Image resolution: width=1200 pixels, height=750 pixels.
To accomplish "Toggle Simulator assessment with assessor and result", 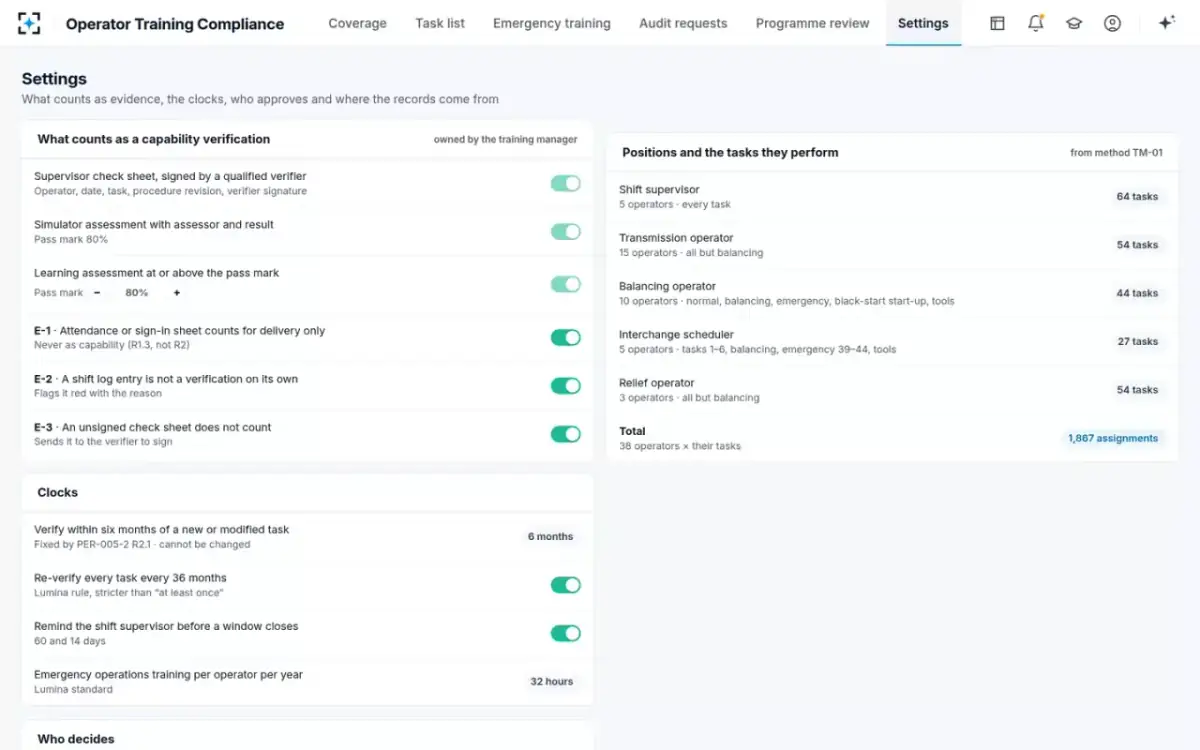I will (x=566, y=232).
